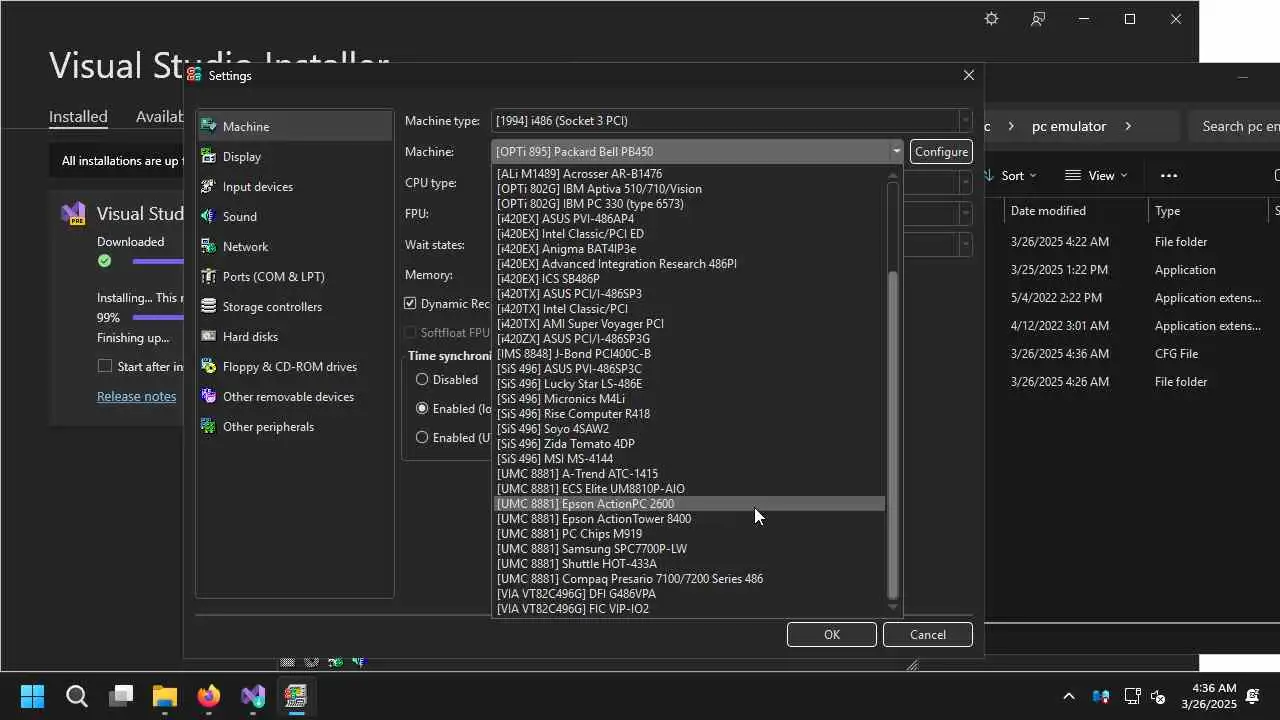Click the Search pc emulator field
Screen dimensions: 1280x720
point(1236,126)
